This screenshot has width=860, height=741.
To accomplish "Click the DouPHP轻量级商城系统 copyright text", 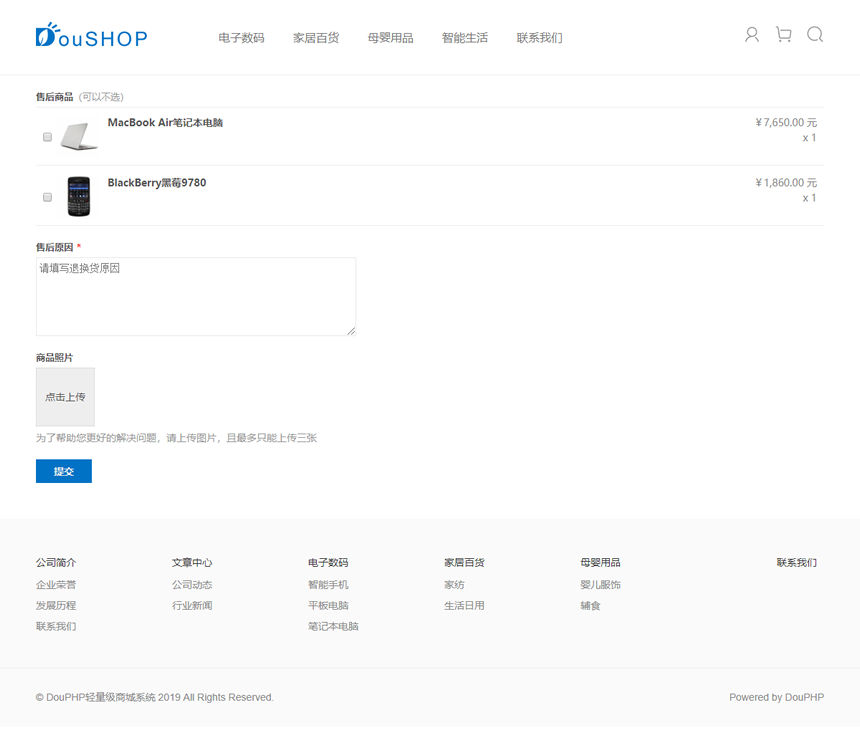I will pos(155,697).
